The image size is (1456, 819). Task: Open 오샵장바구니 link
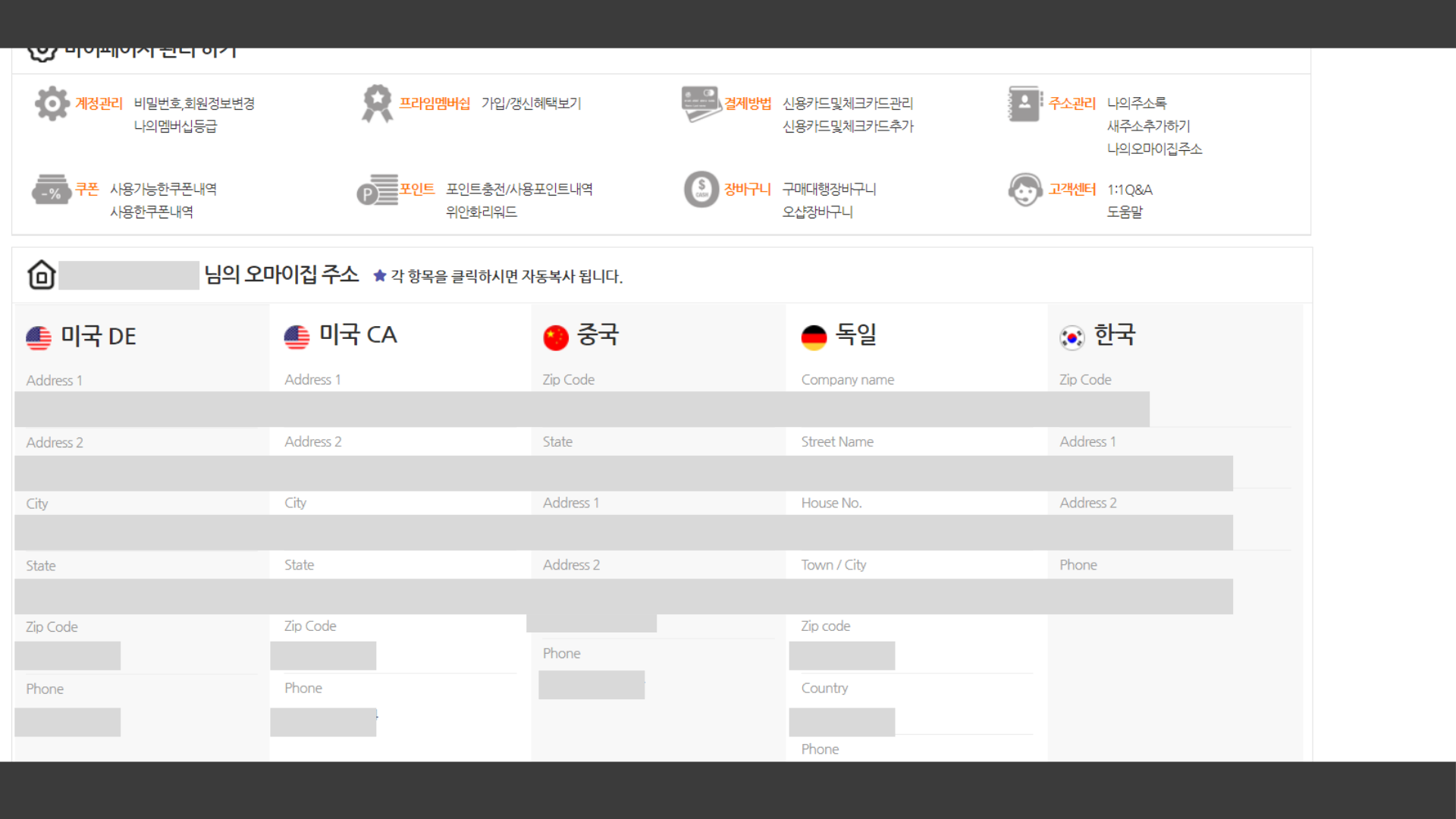817,212
